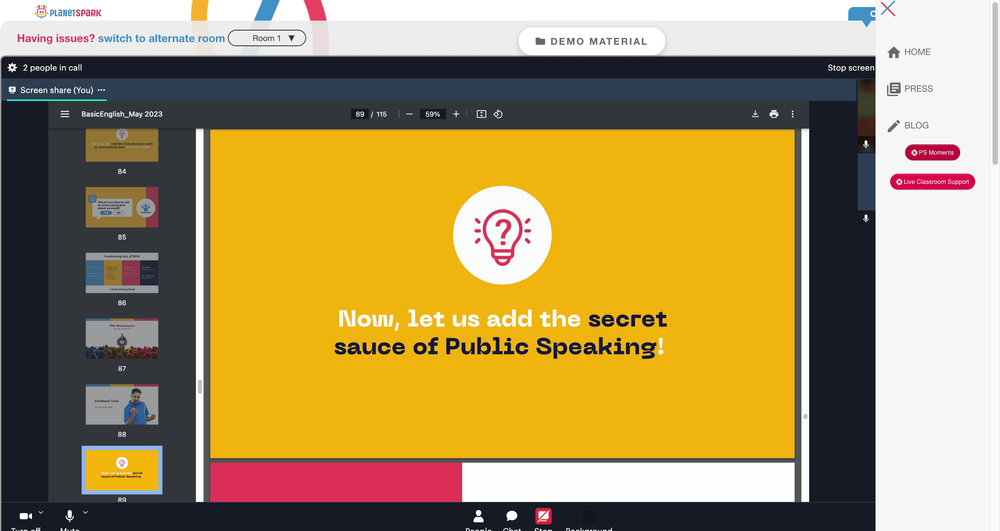Viewport: 1000px width, 531px height.
Task: Click the BasicEnglish_May 2023 file title
Action: point(122,114)
